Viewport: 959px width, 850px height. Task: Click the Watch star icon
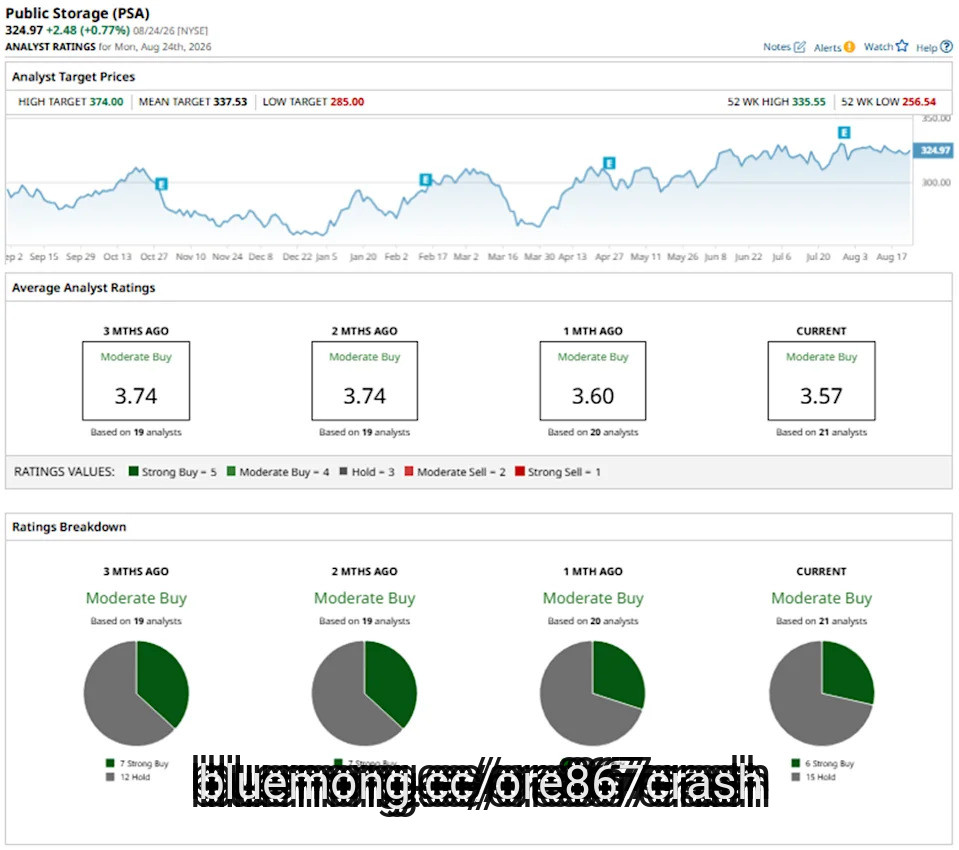902,46
